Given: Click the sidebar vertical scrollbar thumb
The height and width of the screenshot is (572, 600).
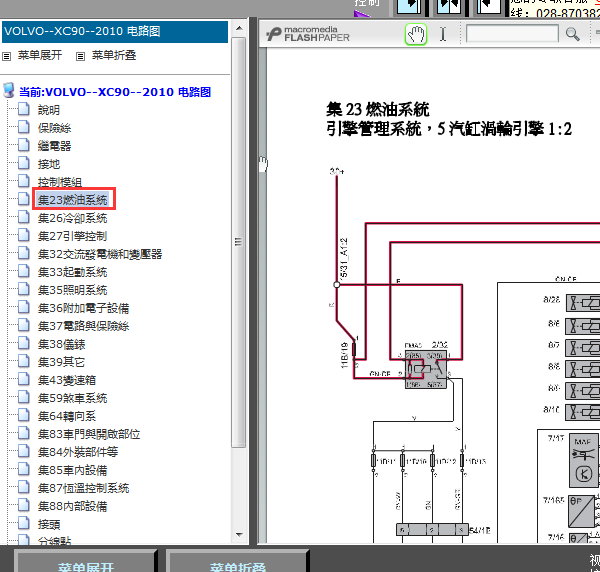Looking at the screenshot, I should [x=239, y=242].
